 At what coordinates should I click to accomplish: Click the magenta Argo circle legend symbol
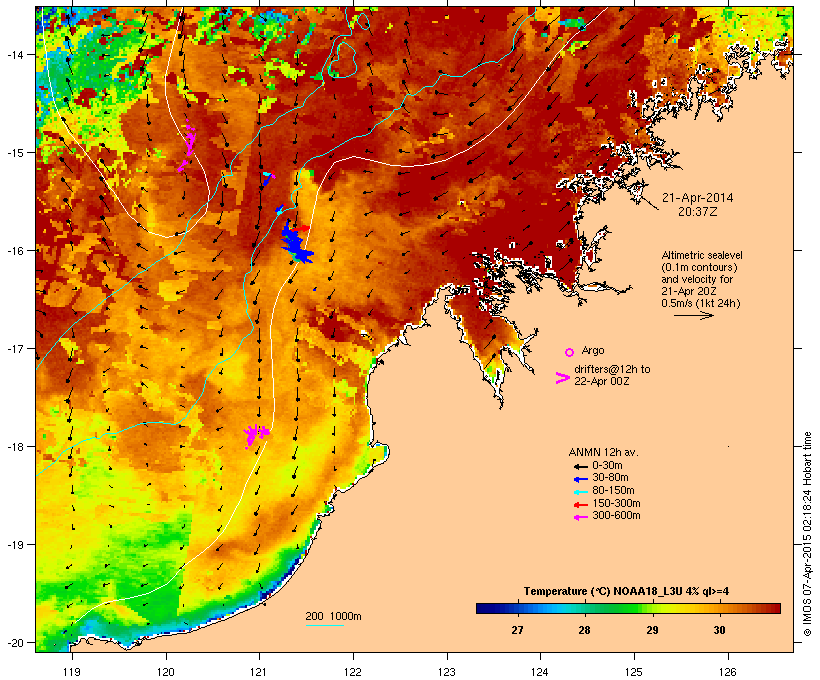[570, 352]
